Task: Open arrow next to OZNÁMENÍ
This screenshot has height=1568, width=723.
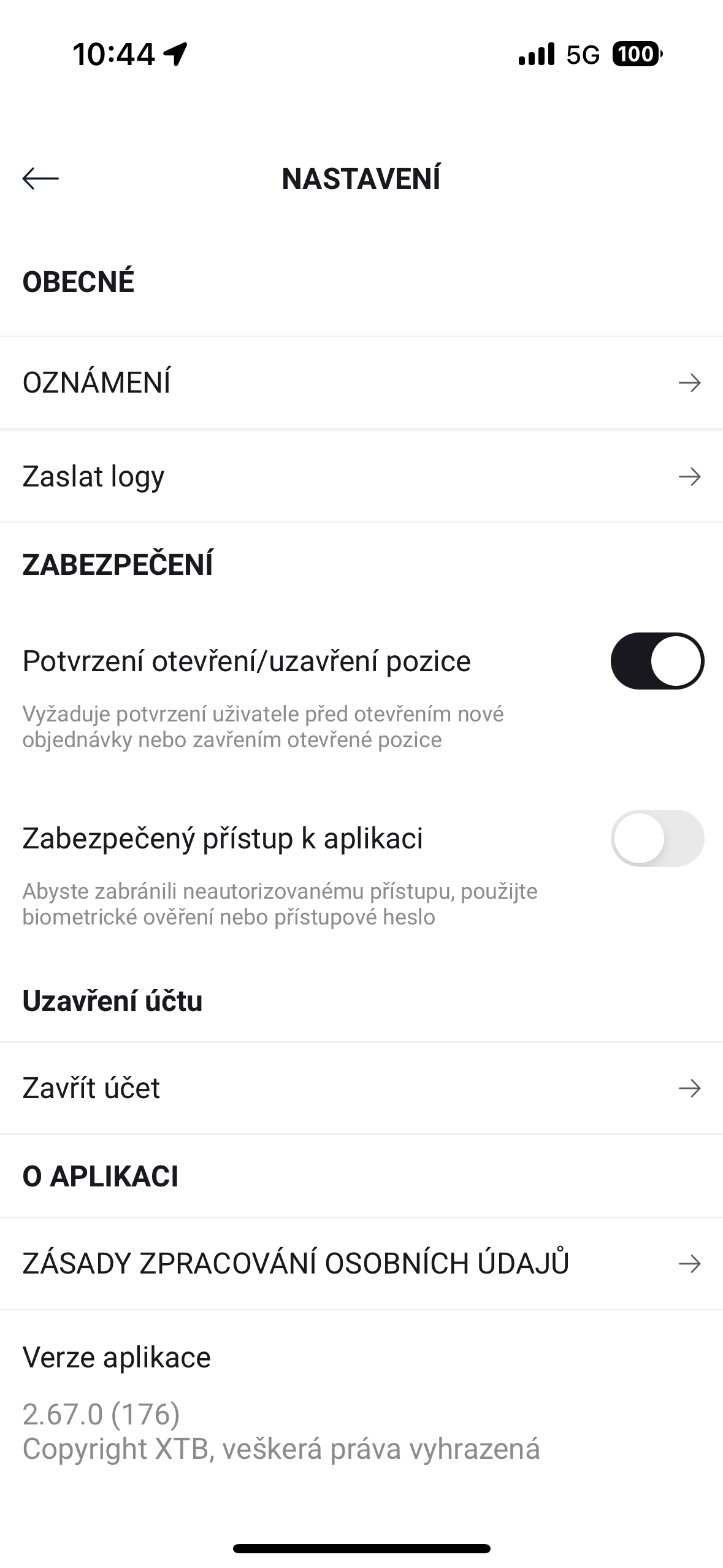Action: (689, 383)
